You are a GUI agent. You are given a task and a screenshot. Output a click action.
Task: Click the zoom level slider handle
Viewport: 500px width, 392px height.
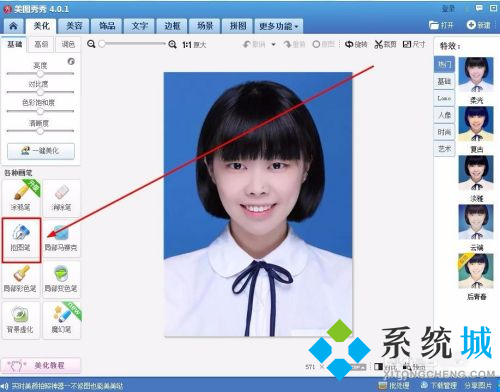pos(102,44)
